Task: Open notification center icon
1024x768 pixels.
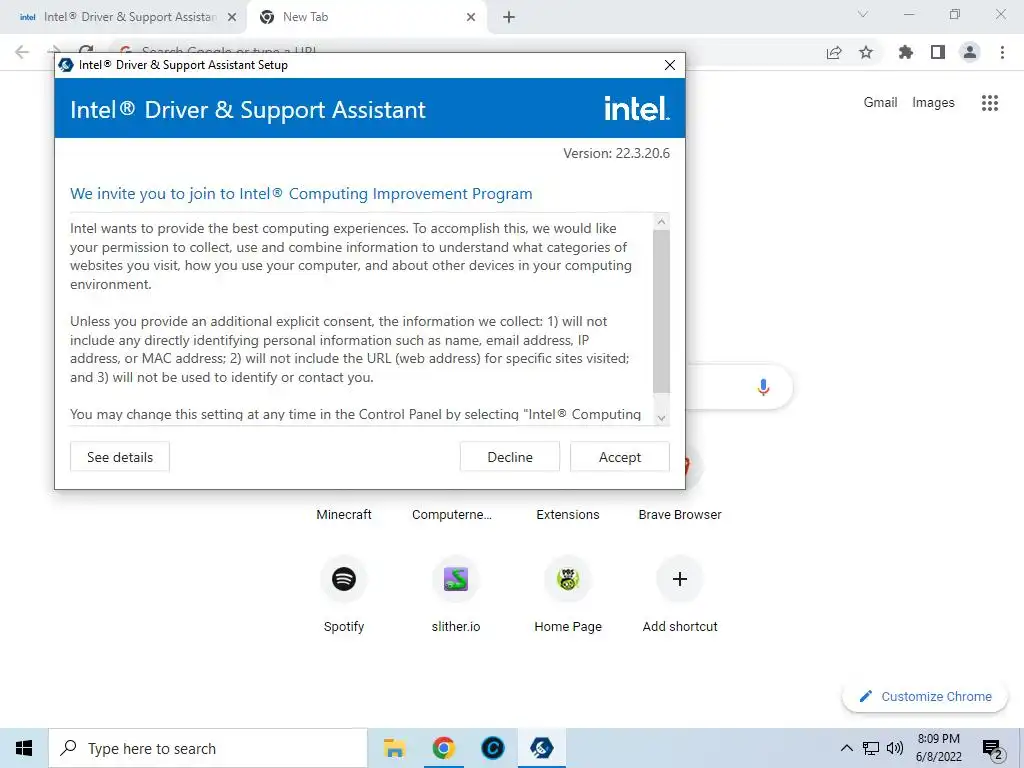Action: click(x=992, y=748)
